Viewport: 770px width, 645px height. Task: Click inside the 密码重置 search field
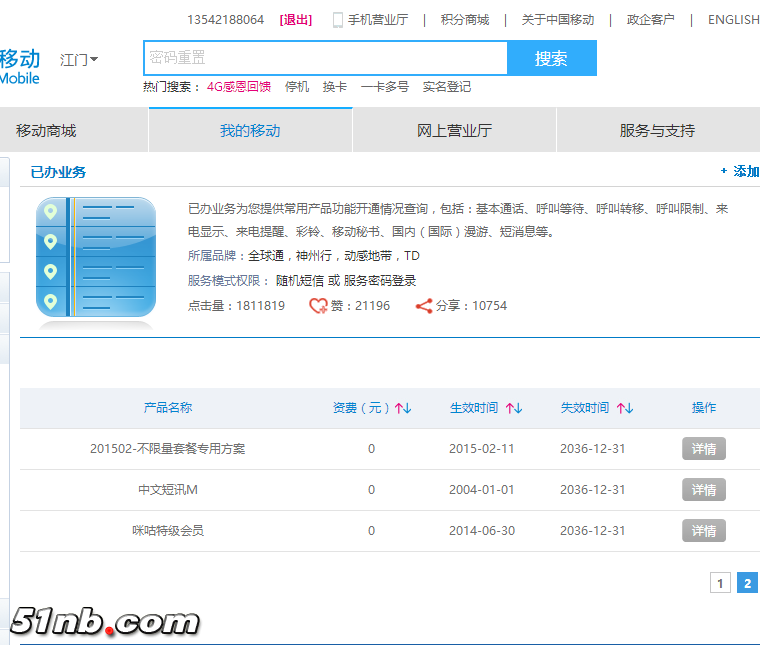pos(325,58)
